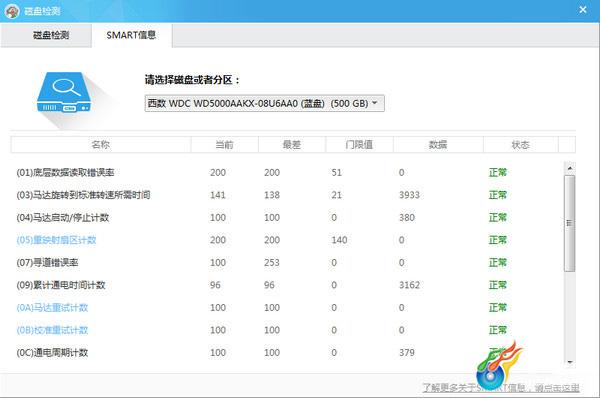Viewport: 600px width, 398px height.
Task: Click data value 380 in the (04) row
Action: (x=407, y=218)
